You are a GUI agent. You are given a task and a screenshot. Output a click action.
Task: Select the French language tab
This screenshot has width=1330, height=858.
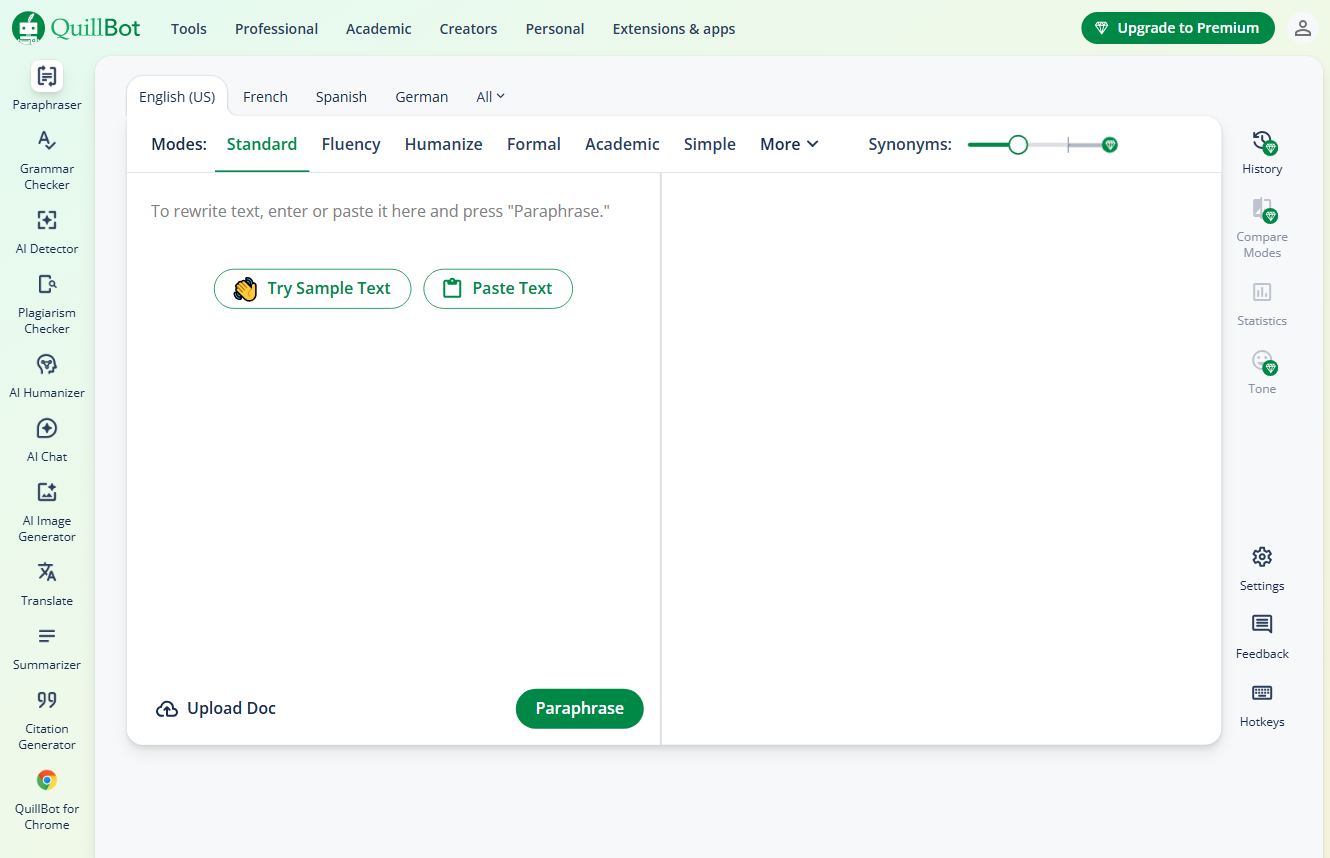coord(265,97)
